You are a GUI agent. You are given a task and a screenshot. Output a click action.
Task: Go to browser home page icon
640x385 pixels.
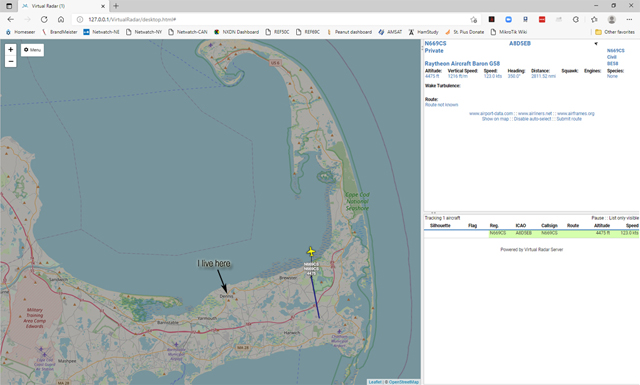[61, 19]
